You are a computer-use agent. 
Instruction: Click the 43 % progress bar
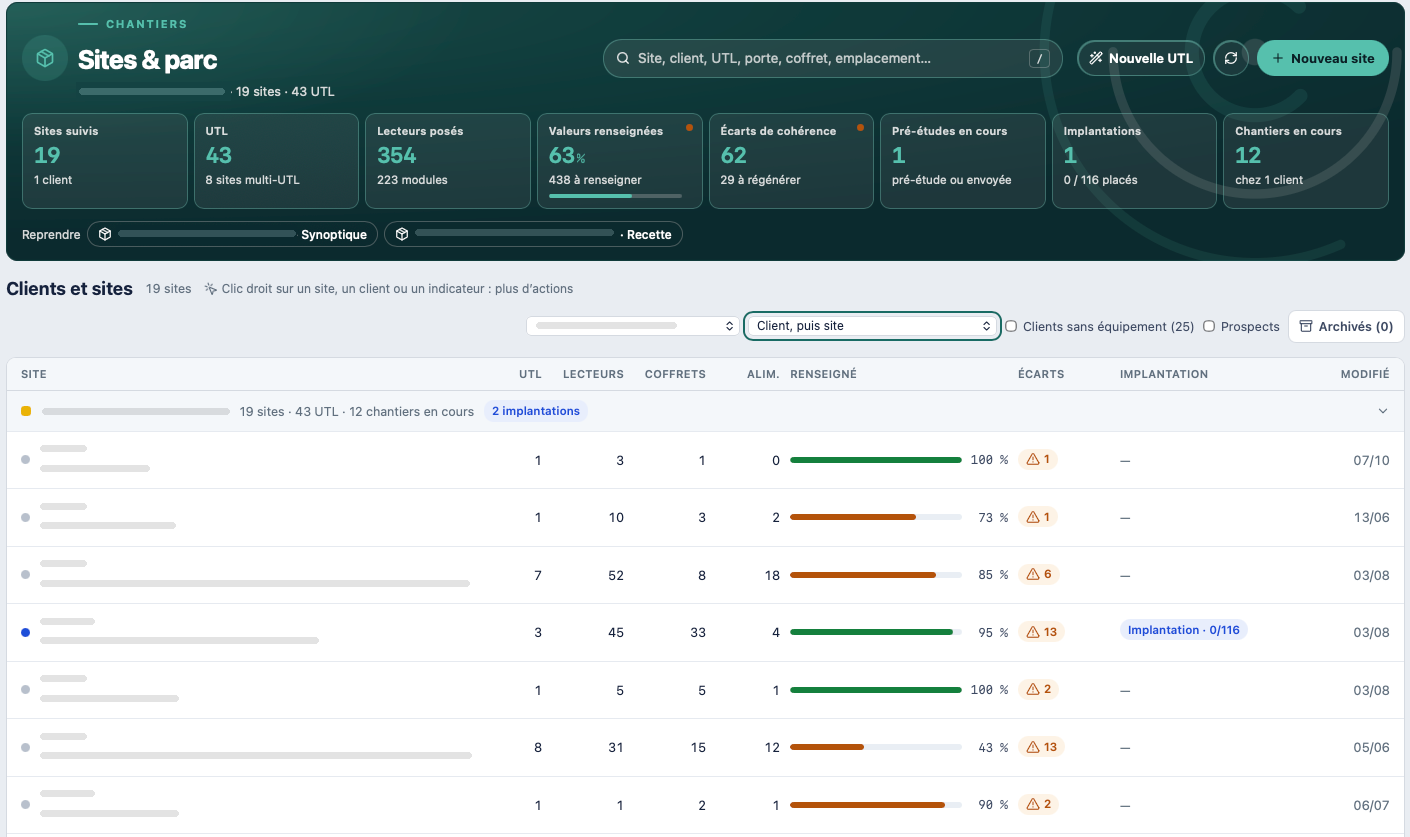[876, 747]
